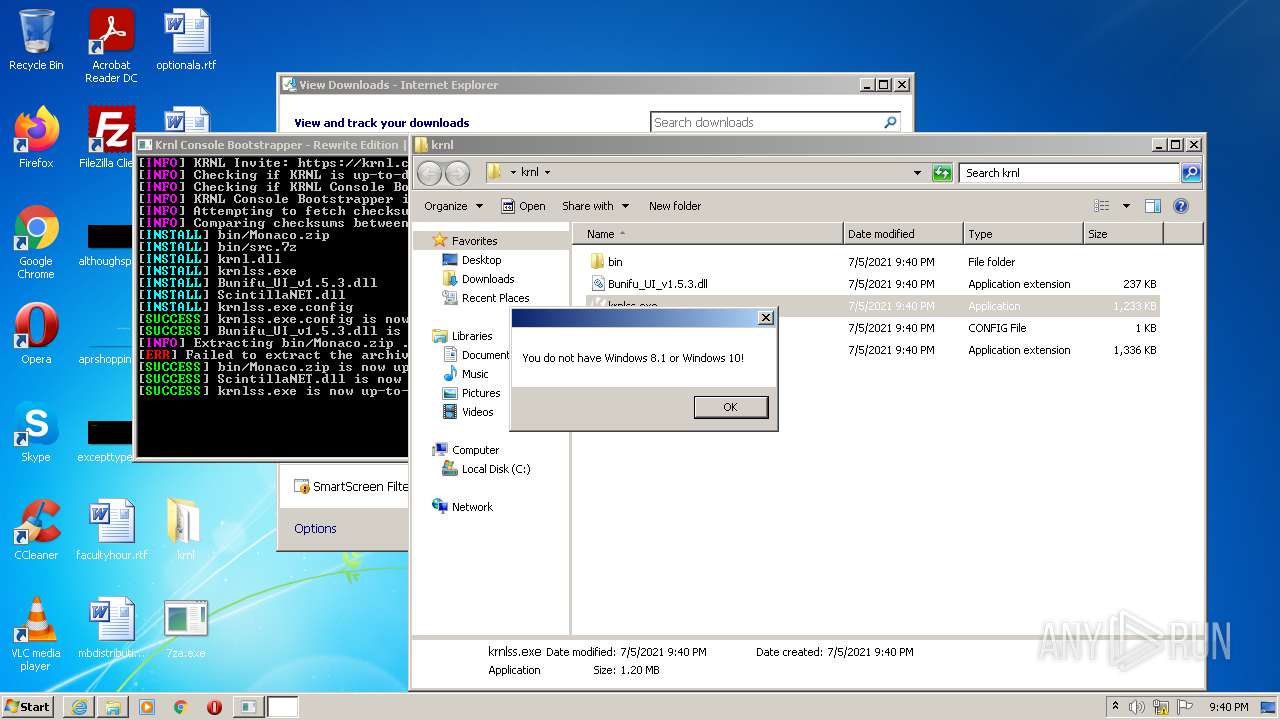Image resolution: width=1280 pixels, height=720 pixels.
Task: Open the Share with dropdown
Action: point(595,206)
